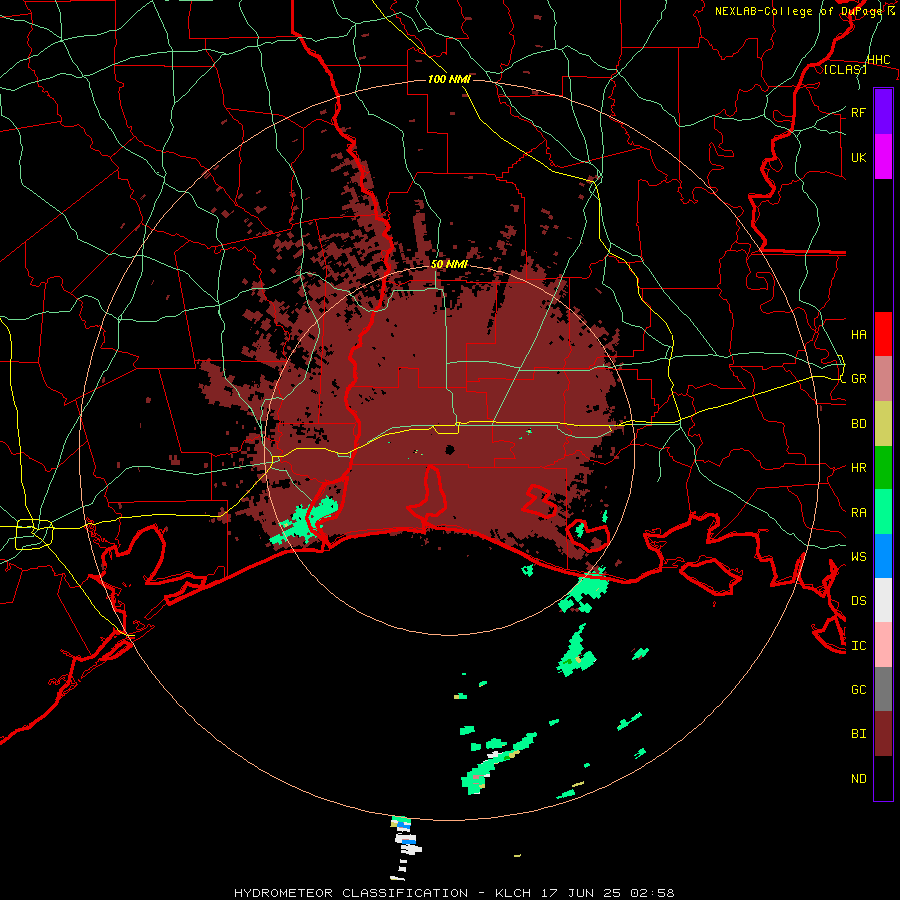Click the 'RA' legend label
Screen dimensions: 900x900
pyautogui.click(x=859, y=513)
